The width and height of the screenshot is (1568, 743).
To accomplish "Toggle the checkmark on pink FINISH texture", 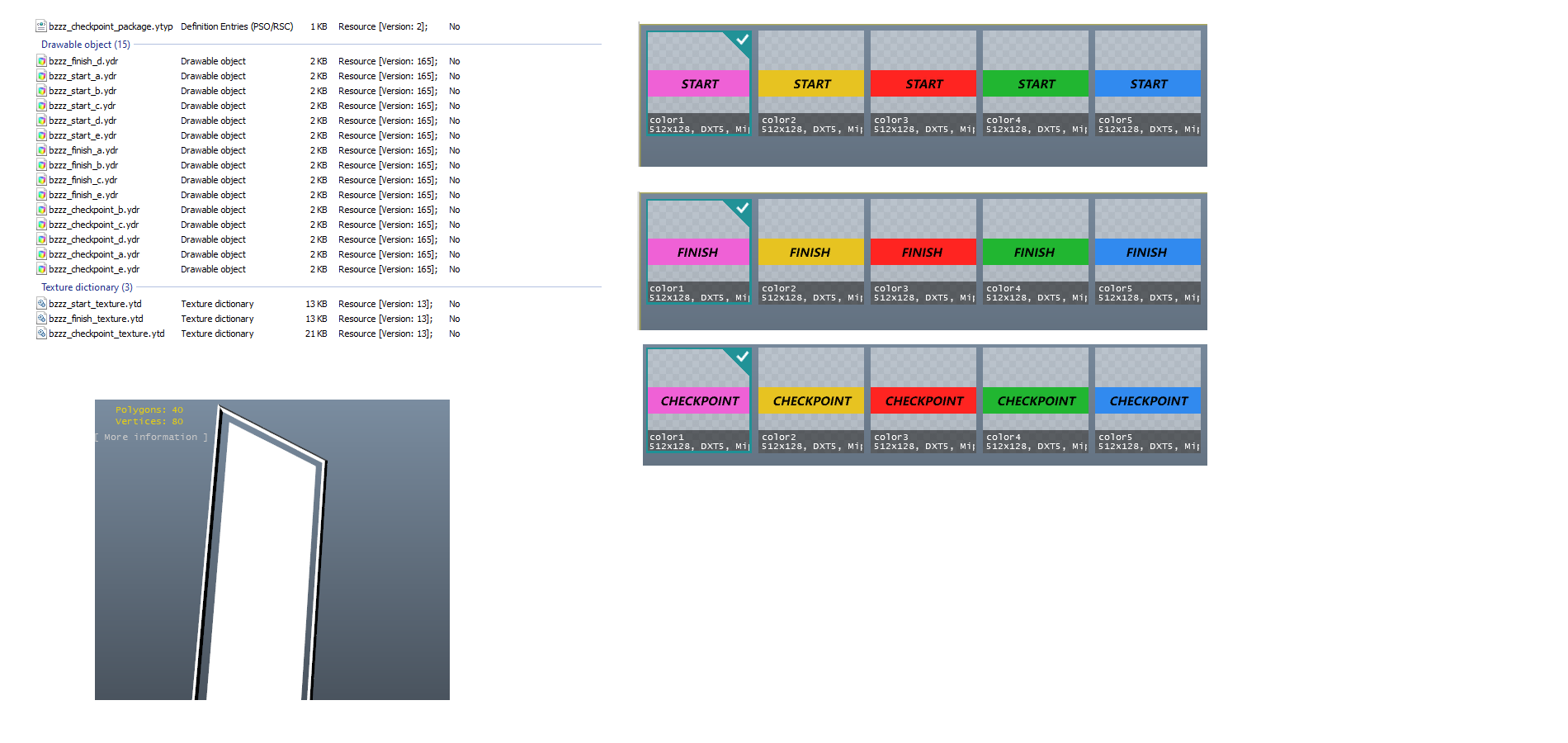I will [x=742, y=208].
